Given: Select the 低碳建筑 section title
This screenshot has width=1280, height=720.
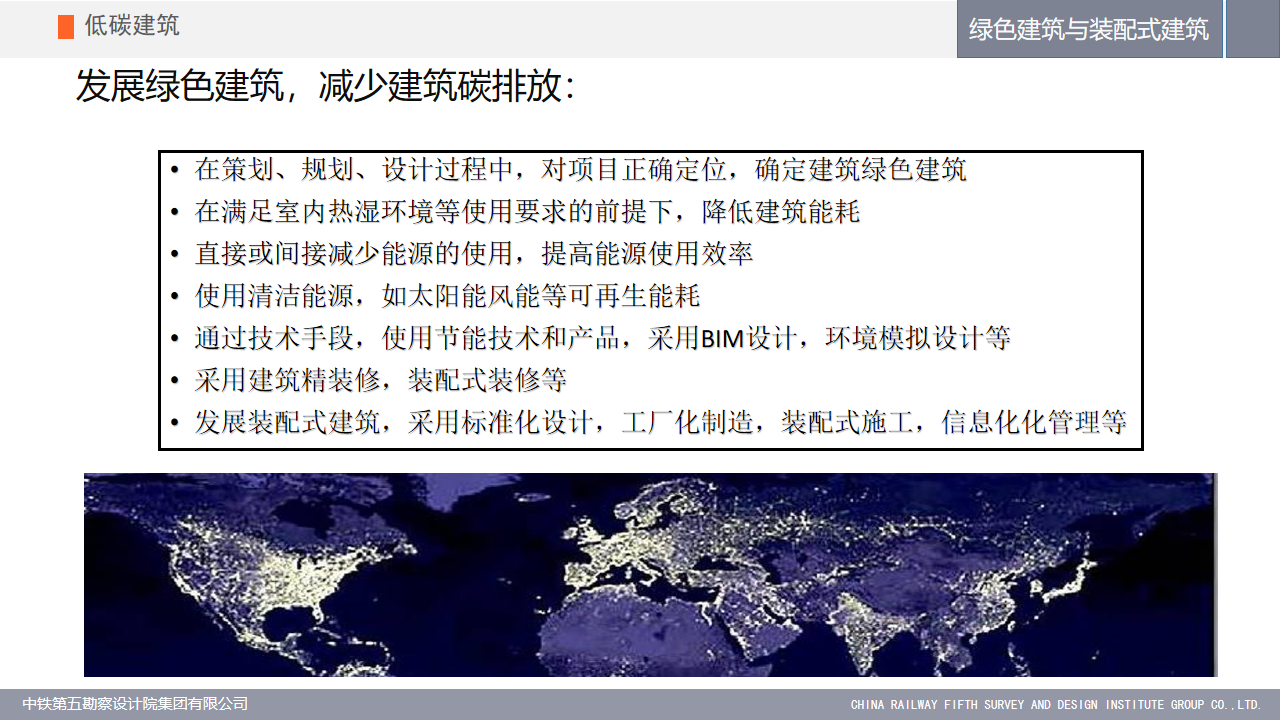Looking at the screenshot, I should click(132, 26).
